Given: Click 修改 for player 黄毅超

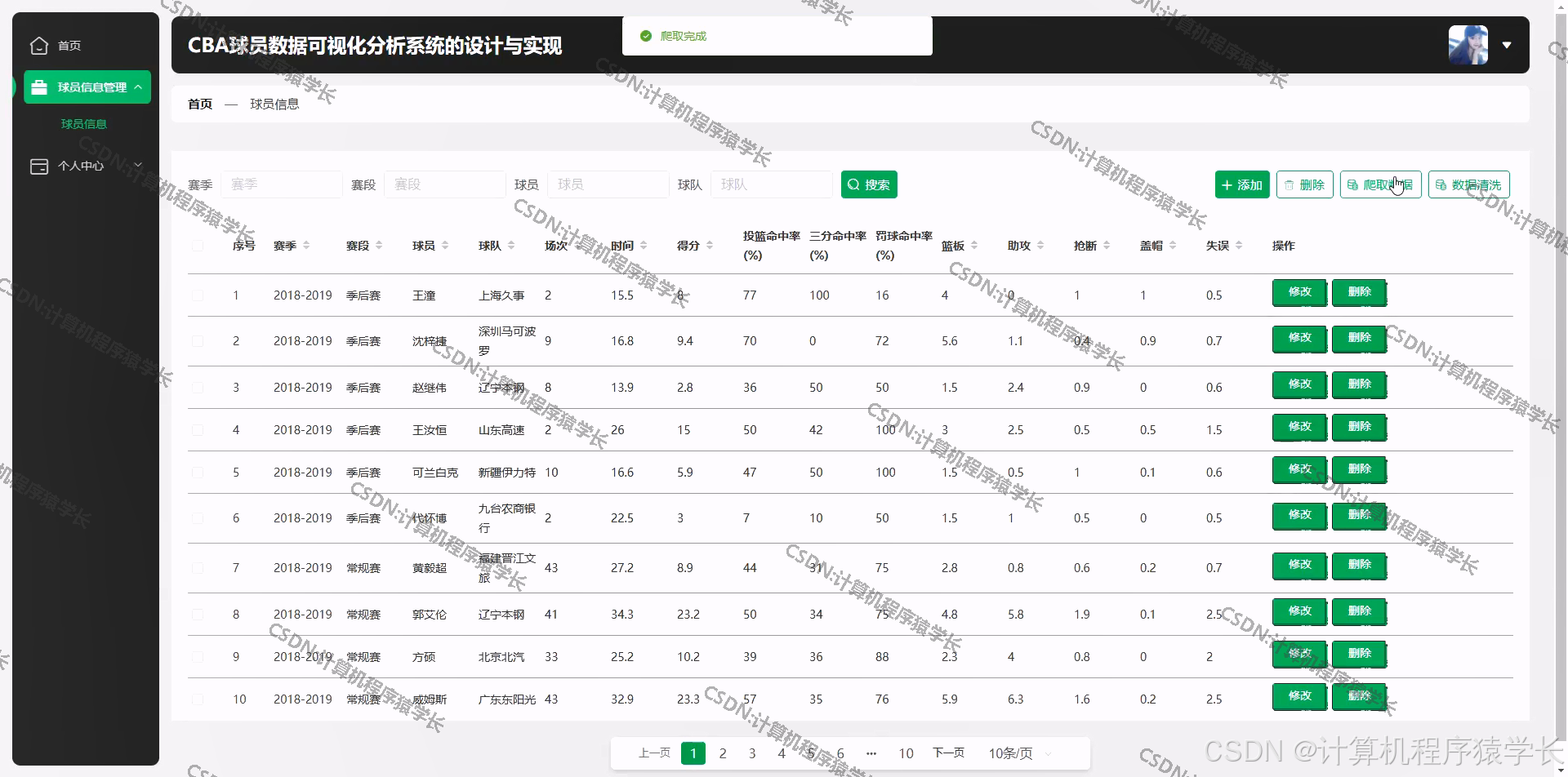Looking at the screenshot, I should point(1299,565).
